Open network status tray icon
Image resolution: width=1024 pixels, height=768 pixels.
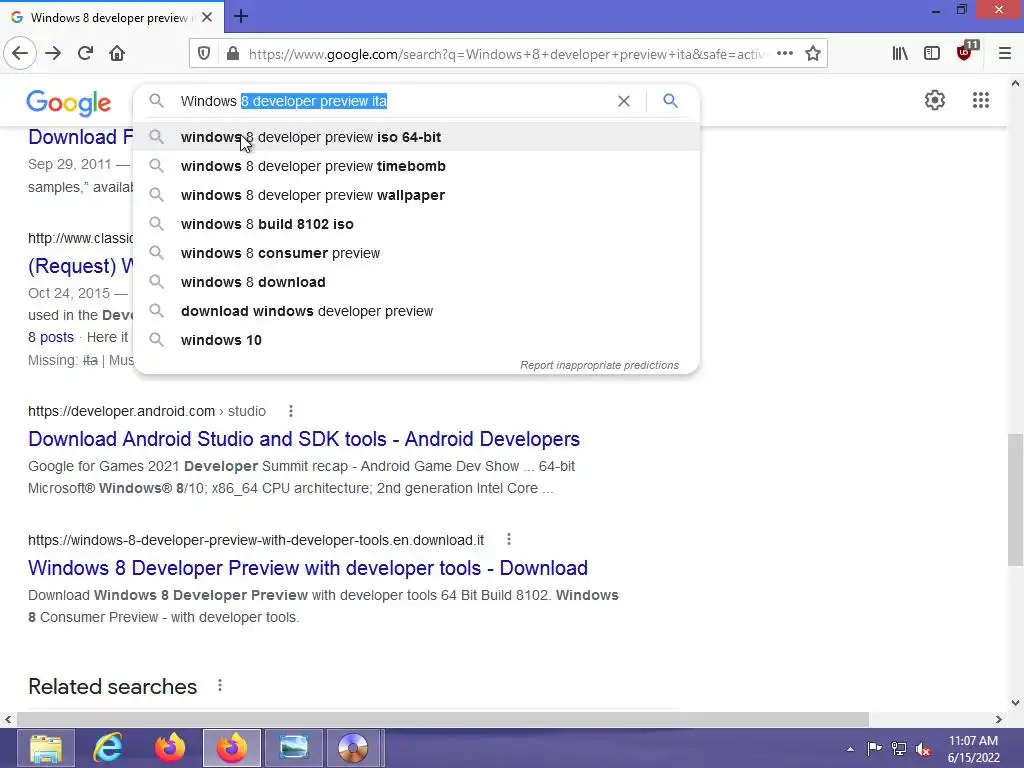click(x=899, y=748)
